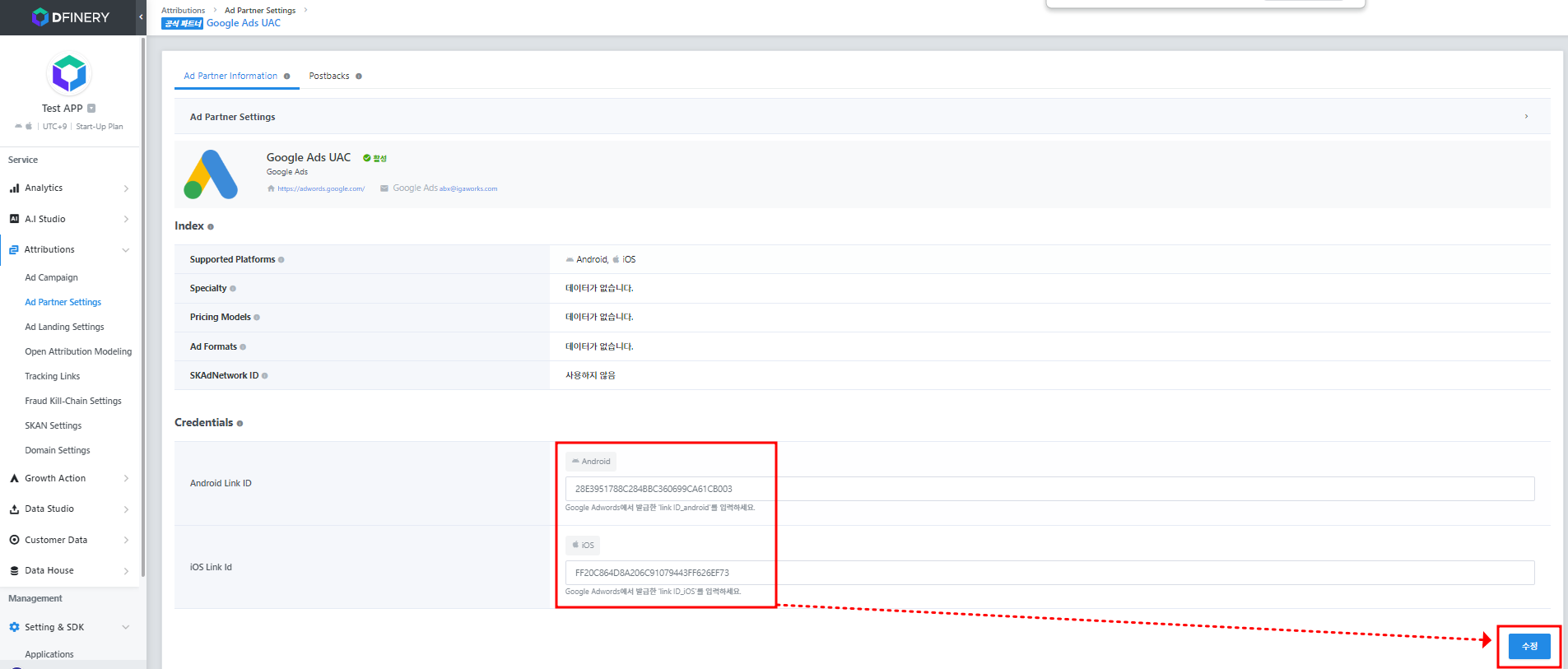Click info icon beside SKAdNetwork ID
Image resolution: width=1568 pixels, height=669 pixels.
coord(265,376)
